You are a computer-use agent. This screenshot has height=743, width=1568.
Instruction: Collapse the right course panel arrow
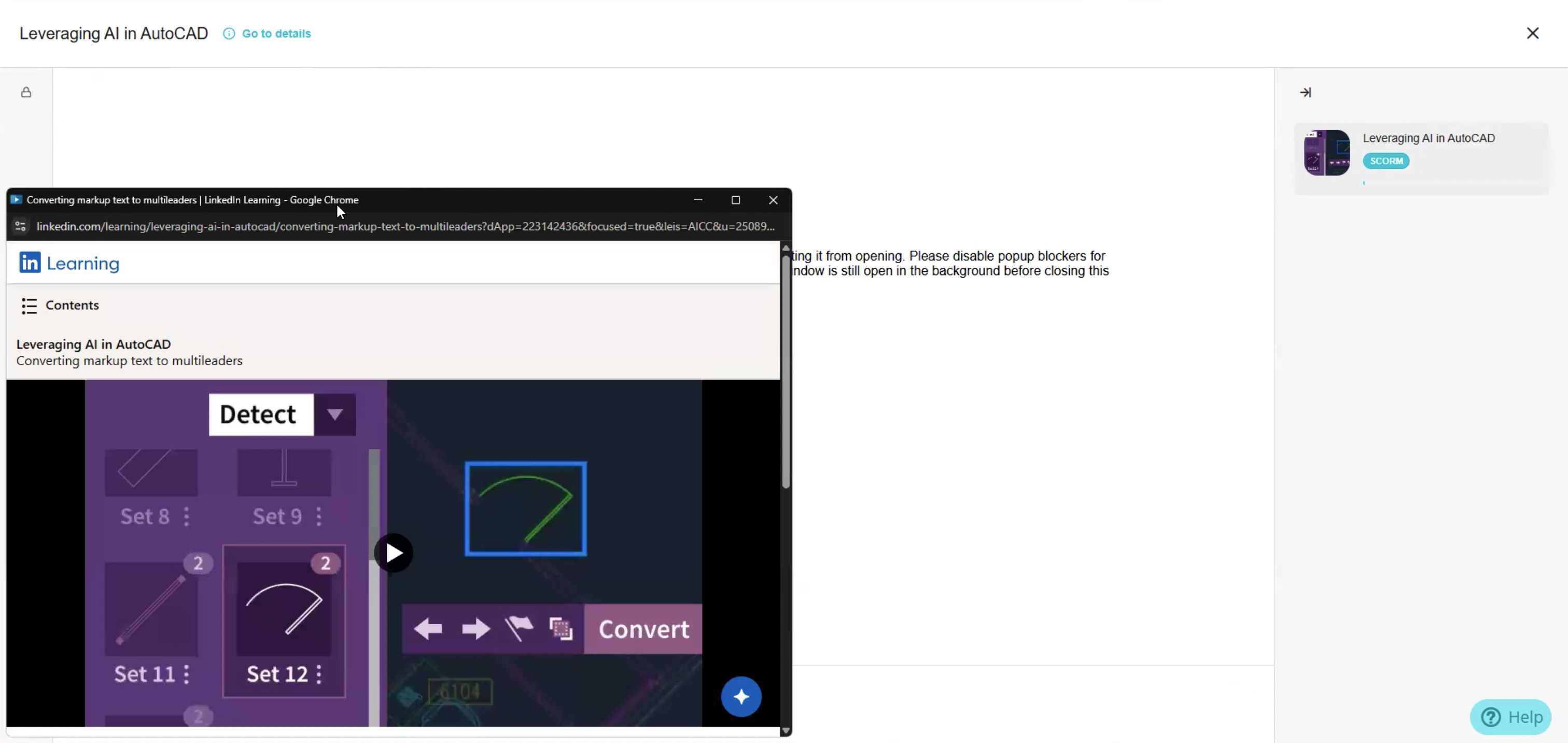pyautogui.click(x=1305, y=92)
